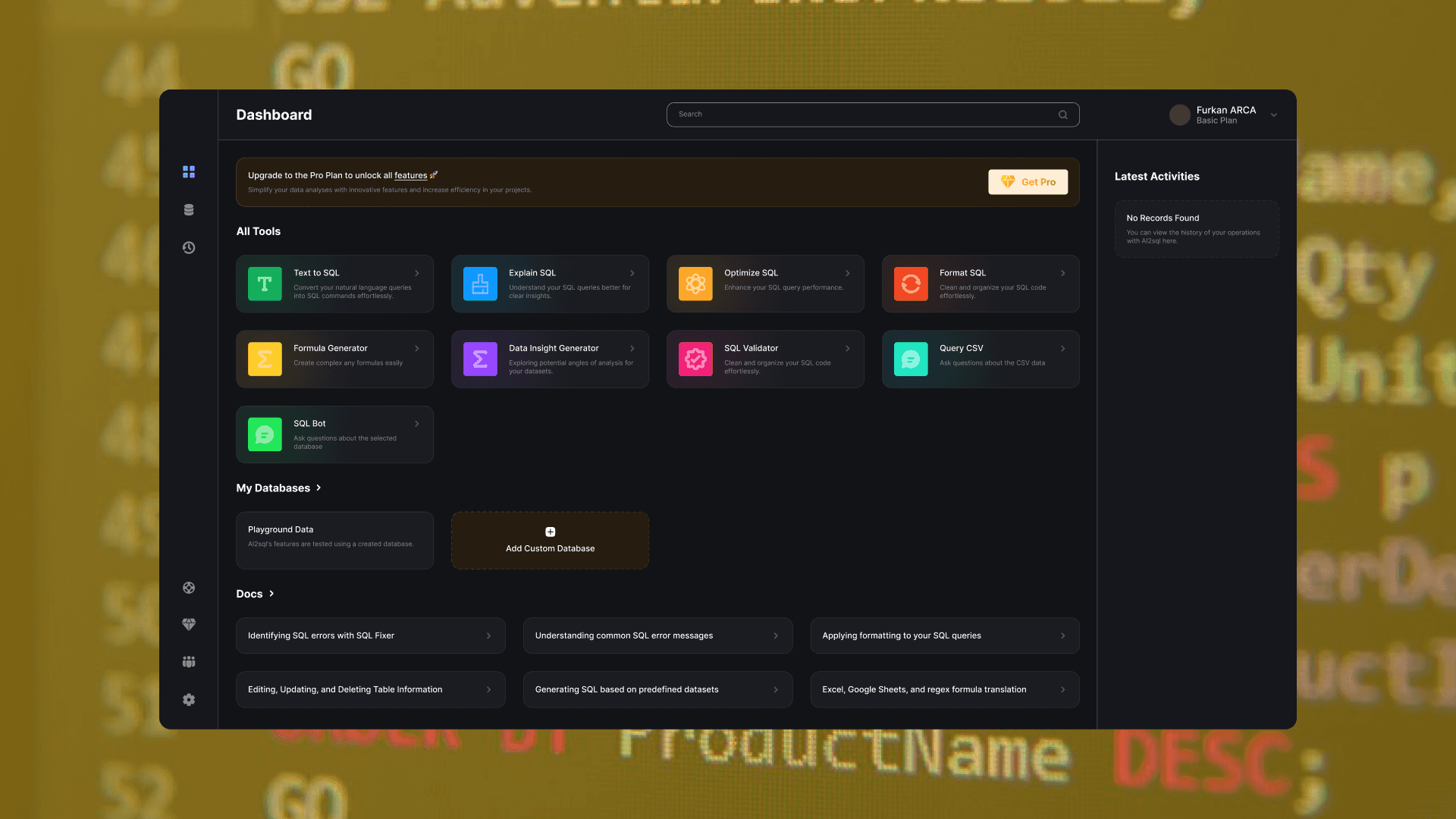Click Add Custom Database button

[x=551, y=541]
